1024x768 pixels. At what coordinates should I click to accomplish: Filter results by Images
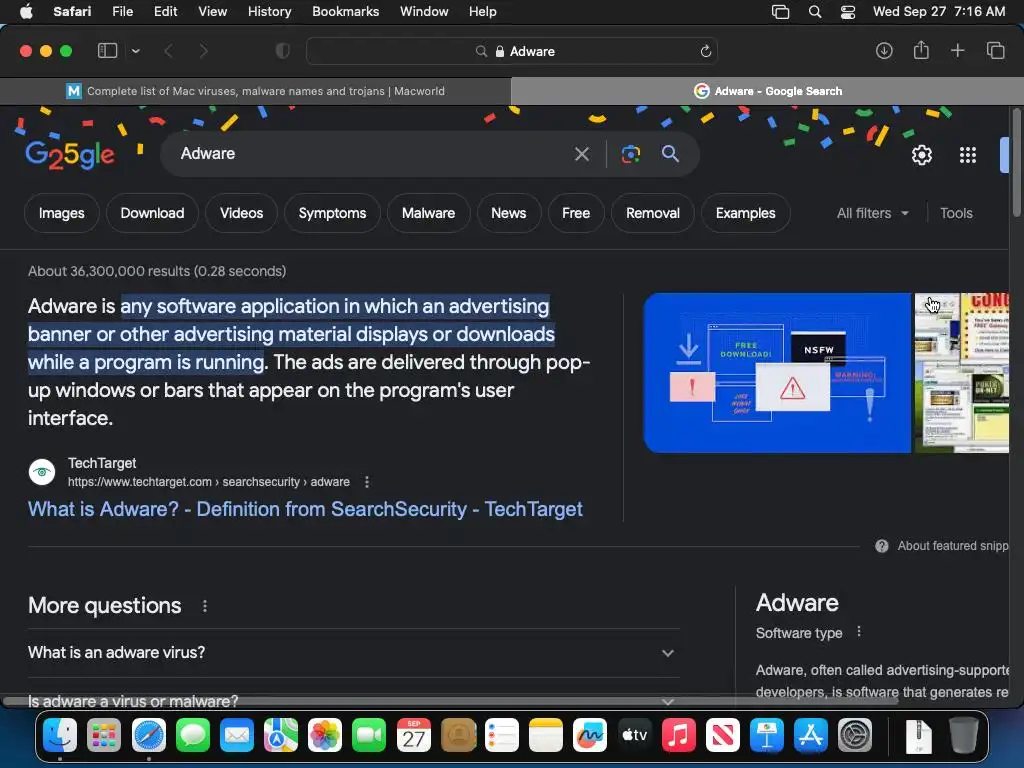click(61, 213)
